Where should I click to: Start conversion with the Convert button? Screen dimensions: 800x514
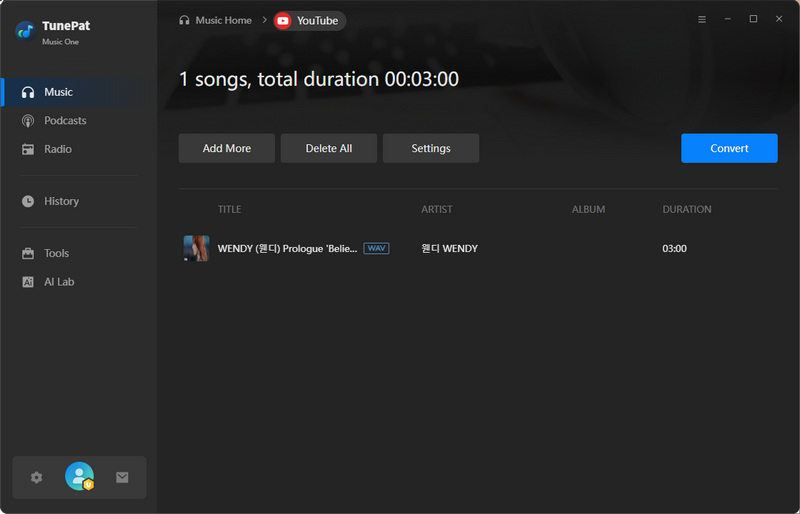point(729,148)
